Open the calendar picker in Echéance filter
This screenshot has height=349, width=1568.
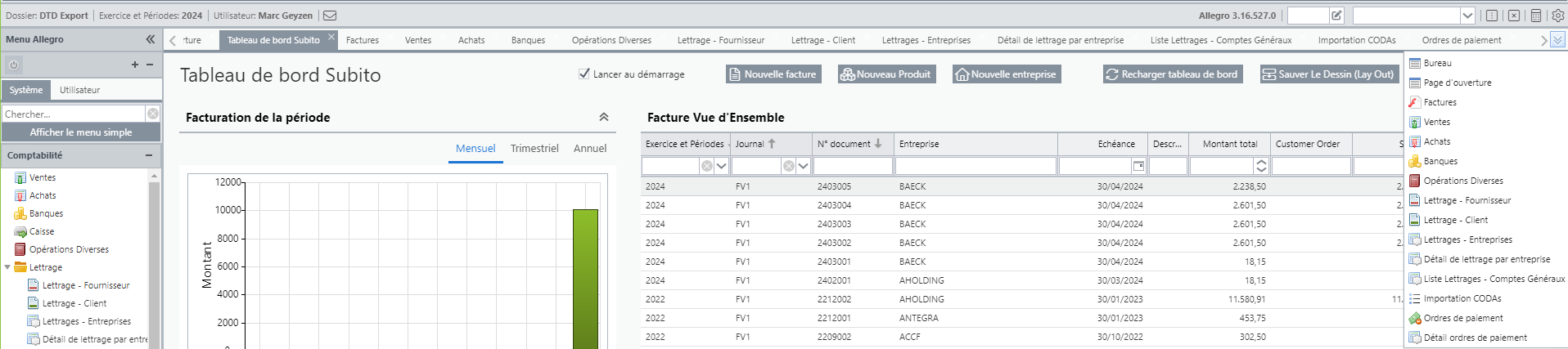[x=1138, y=166]
